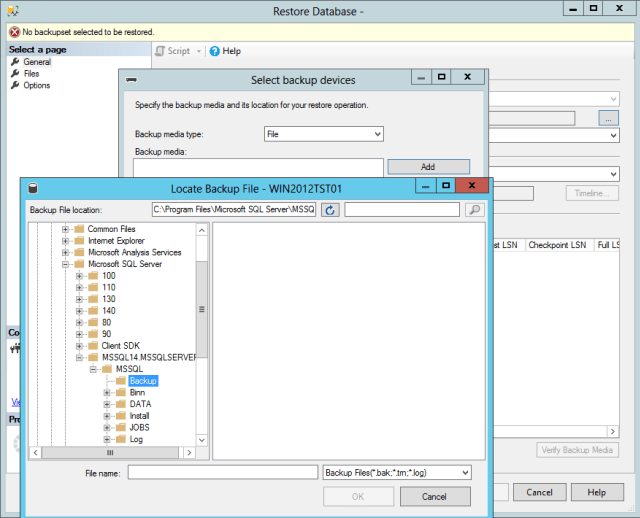Expand the 80 folder
Viewport: 640px width, 518px height.
pos(79,322)
